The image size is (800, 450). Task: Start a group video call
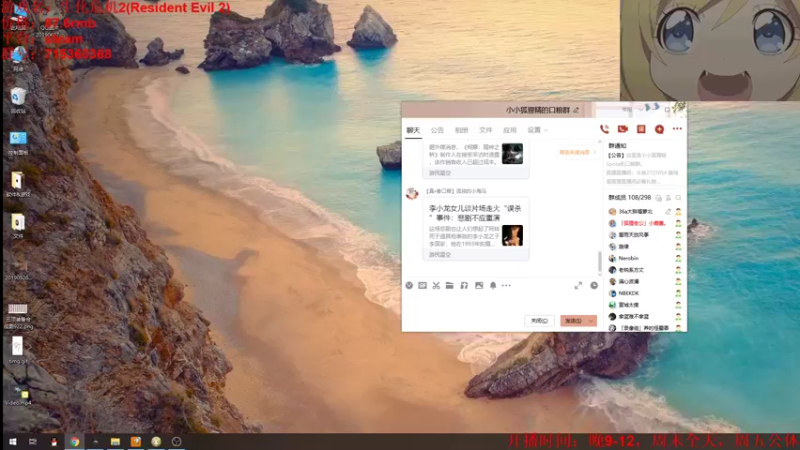pyautogui.click(x=622, y=129)
